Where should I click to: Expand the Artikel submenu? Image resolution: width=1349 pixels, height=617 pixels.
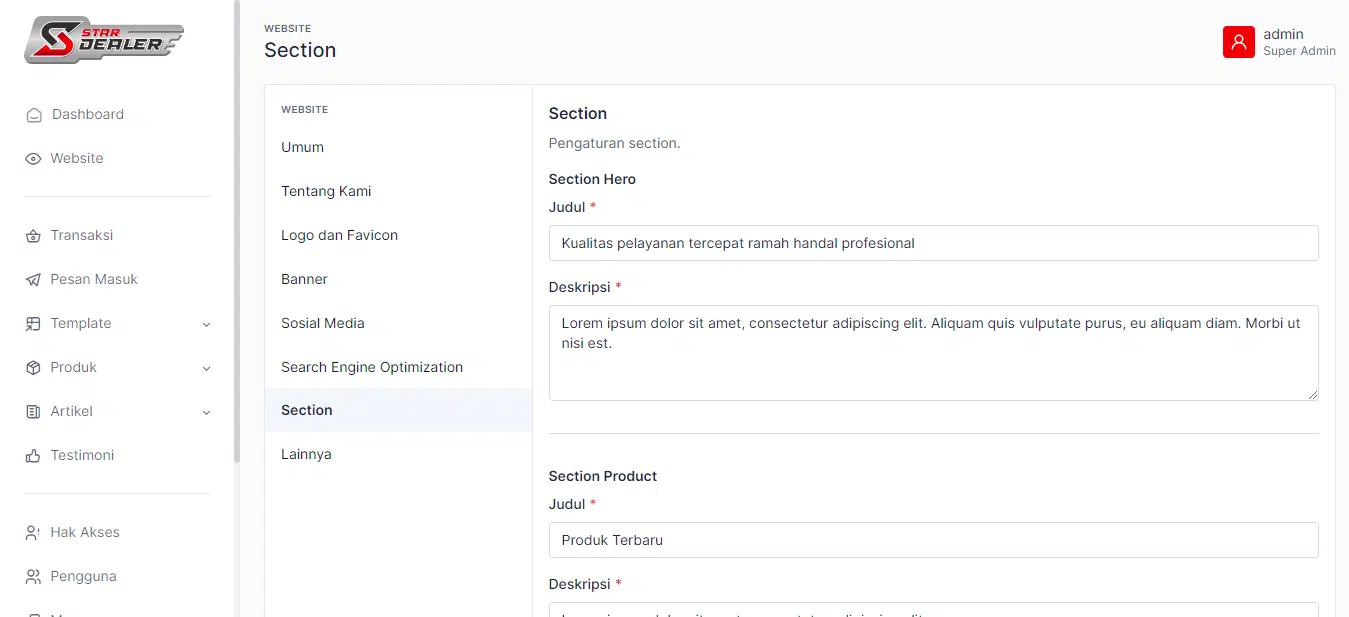(x=206, y=412)
